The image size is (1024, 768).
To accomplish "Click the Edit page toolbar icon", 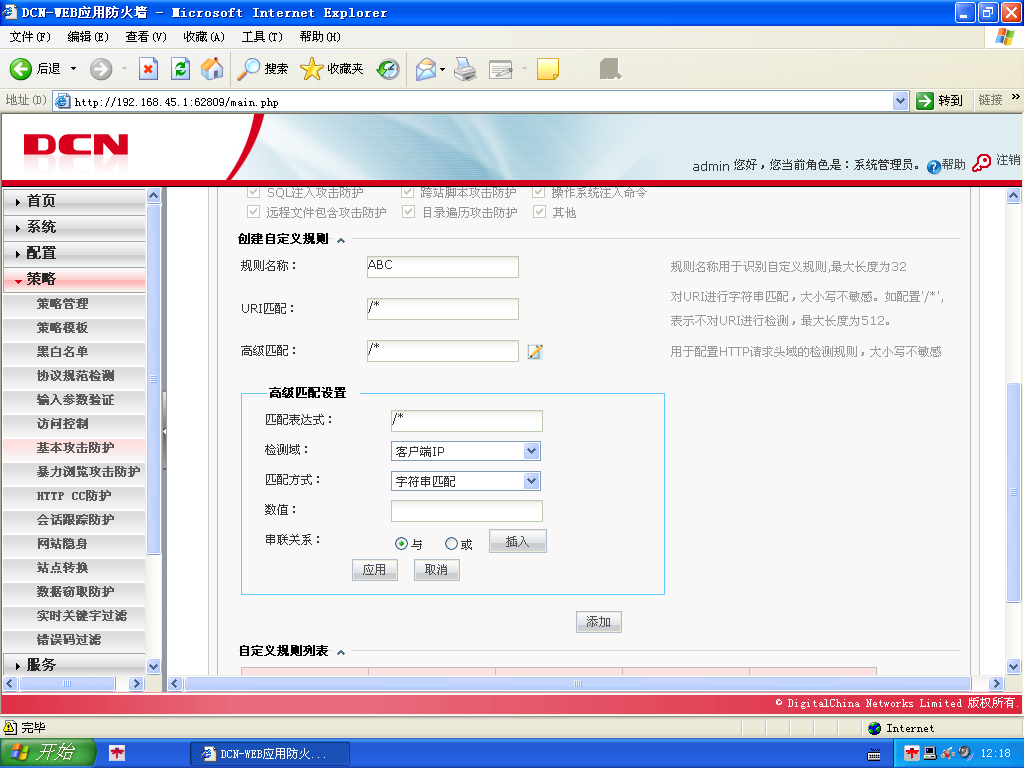I will (x=501, y=69).
